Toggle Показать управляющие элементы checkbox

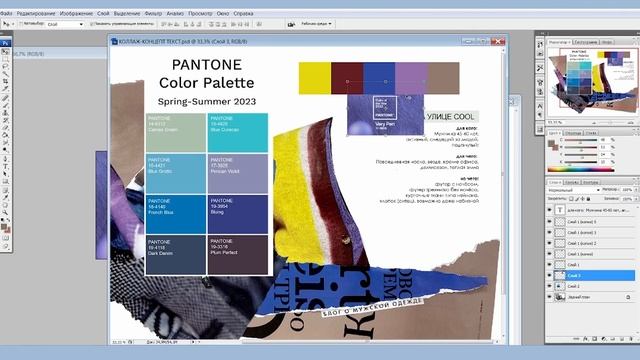92,24
